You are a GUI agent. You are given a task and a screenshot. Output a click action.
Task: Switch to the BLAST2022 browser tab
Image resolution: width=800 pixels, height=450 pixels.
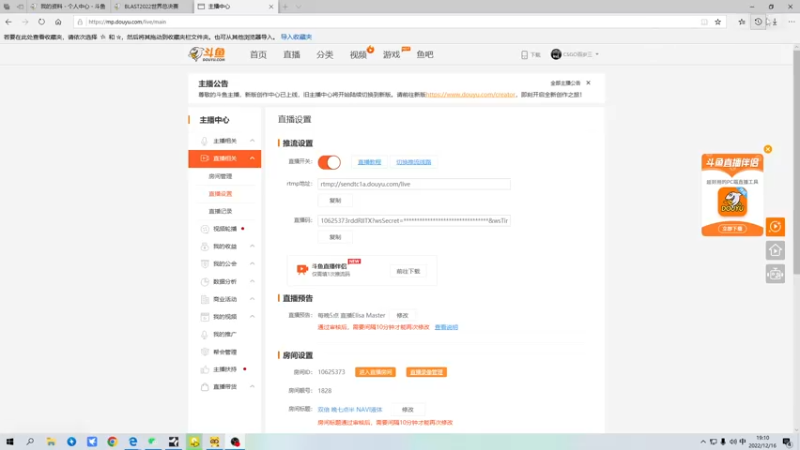point(152,7)
